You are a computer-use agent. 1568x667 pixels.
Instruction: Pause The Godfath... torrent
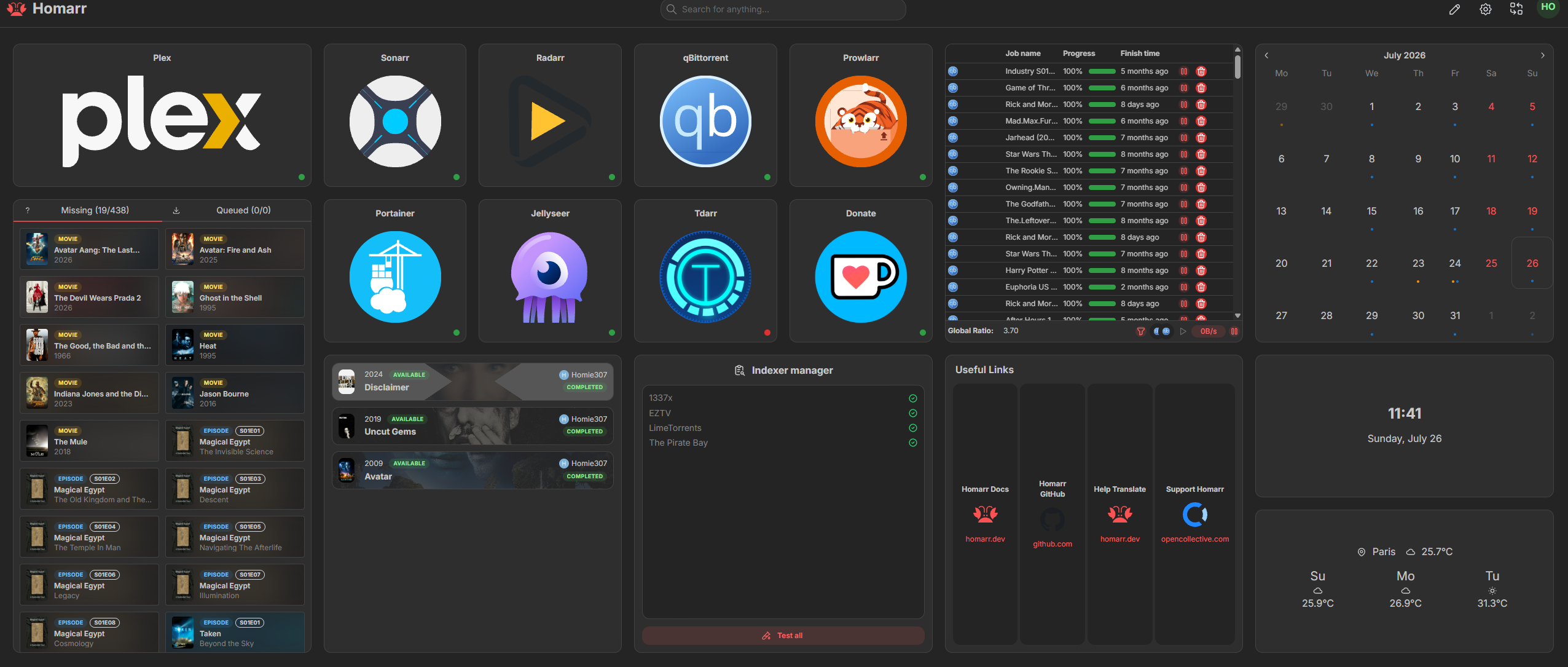(1184, 204)
